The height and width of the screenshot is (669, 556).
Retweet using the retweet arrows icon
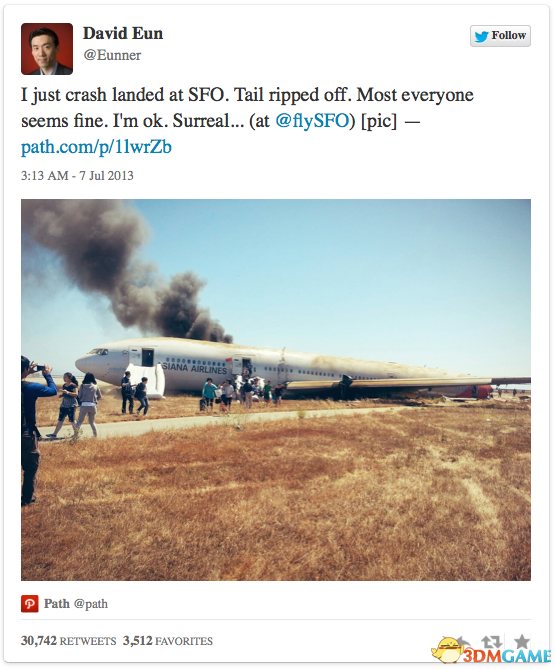point(491,641)
